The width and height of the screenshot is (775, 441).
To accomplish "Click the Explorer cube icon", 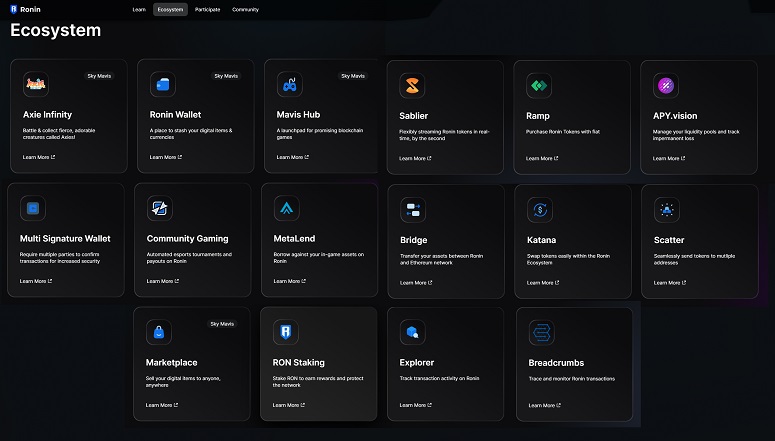I will (412, 332).
